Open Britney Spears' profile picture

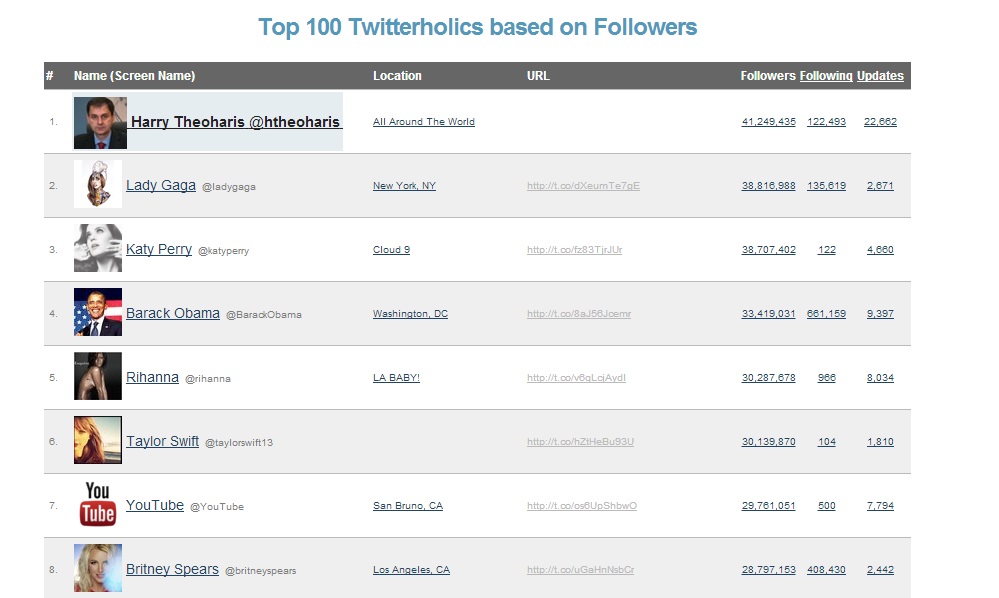point(98,568)
